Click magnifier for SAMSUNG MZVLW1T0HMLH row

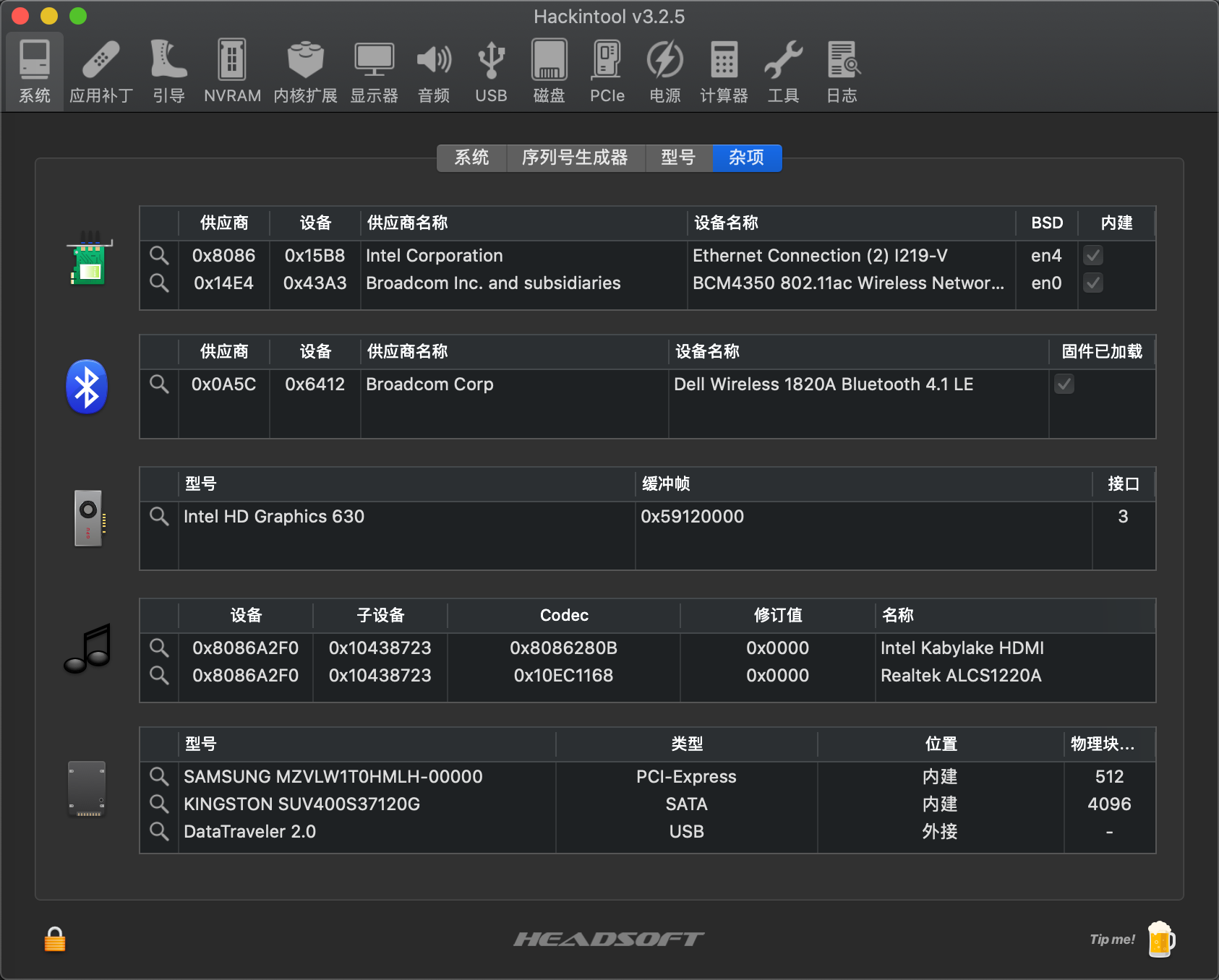coord(159,776)
